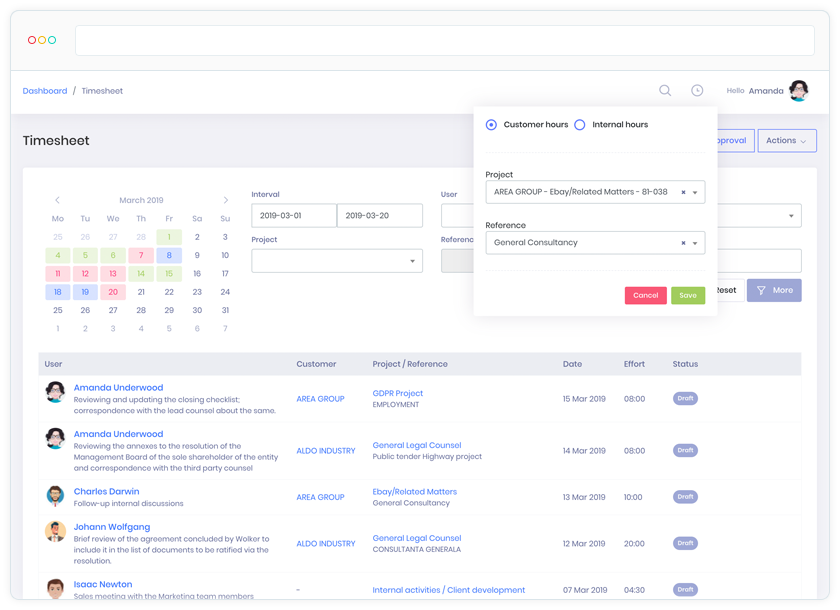Open GDPR Project link
Screen dimensions: 840x610
tap(398, 393)
